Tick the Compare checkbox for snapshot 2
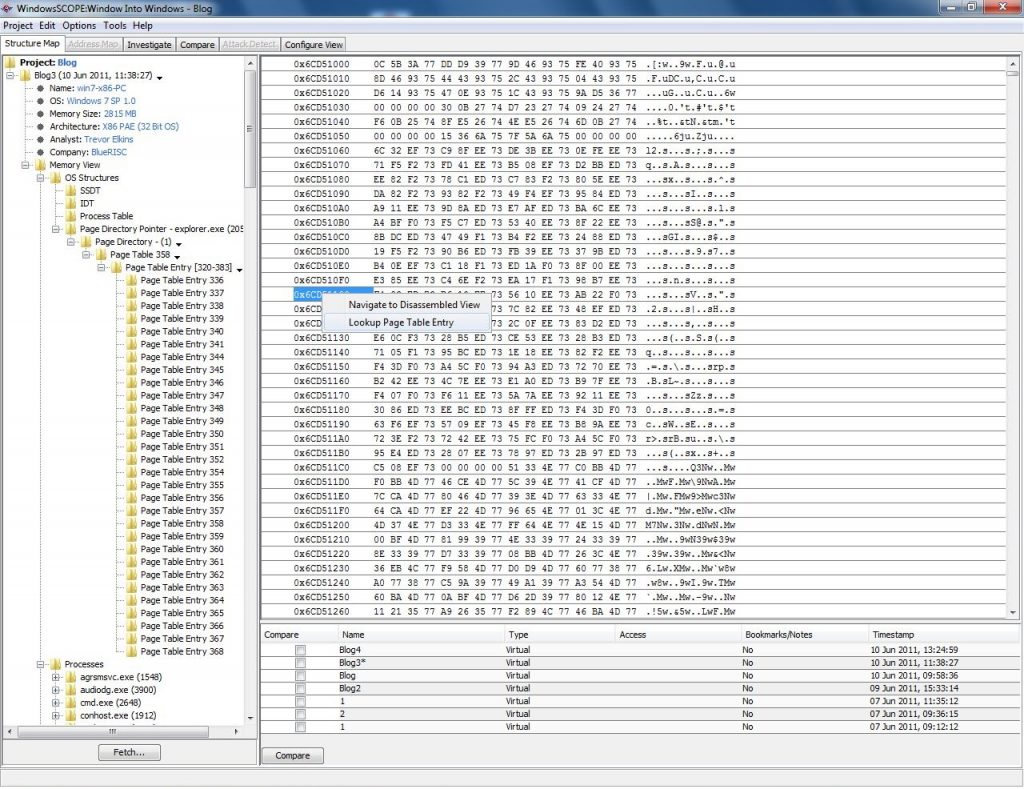1024x789 pixels. point(300,715)
